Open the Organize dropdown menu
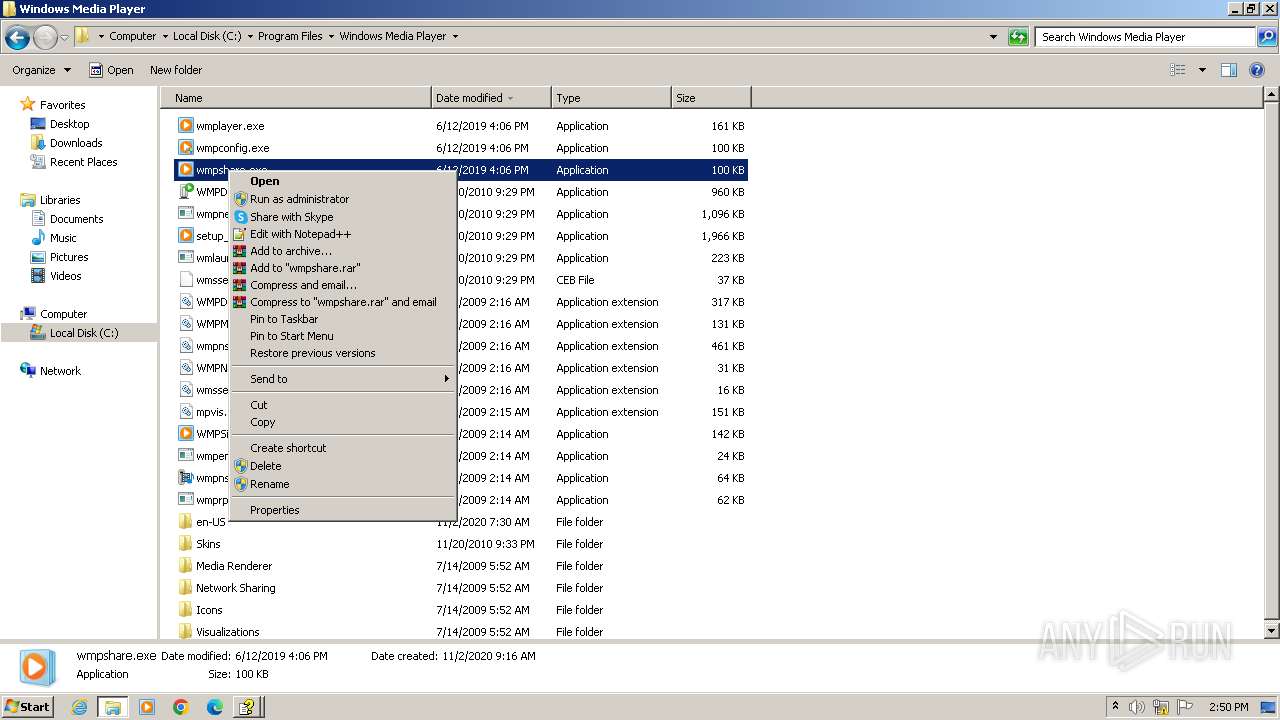 coord(42,70)
